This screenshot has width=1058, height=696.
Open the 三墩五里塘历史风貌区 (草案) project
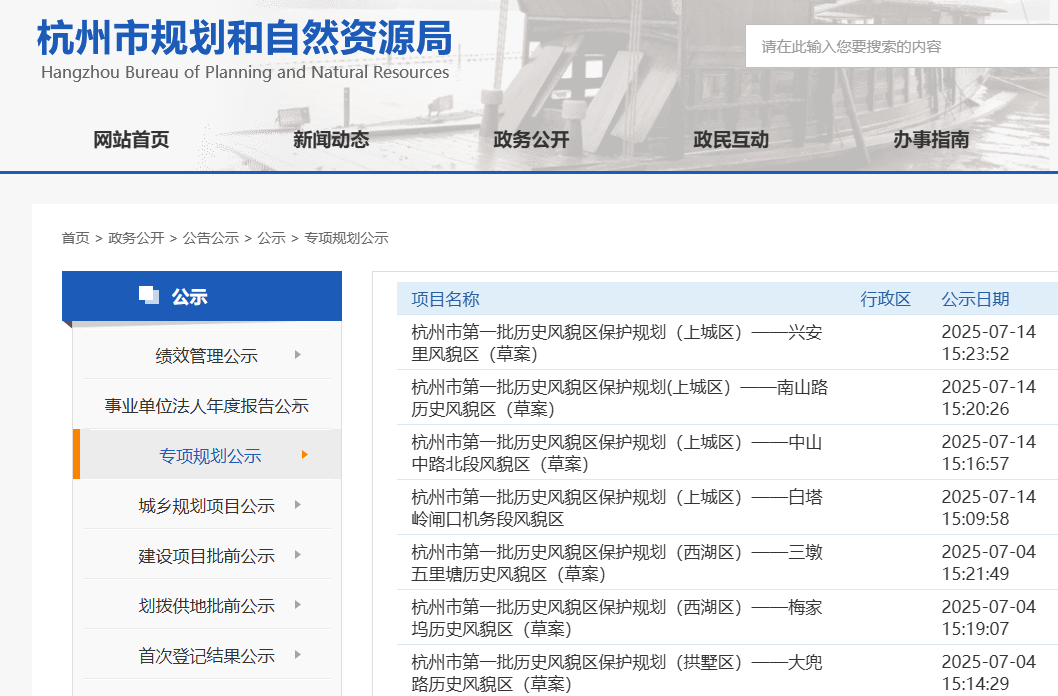point(617,562)
